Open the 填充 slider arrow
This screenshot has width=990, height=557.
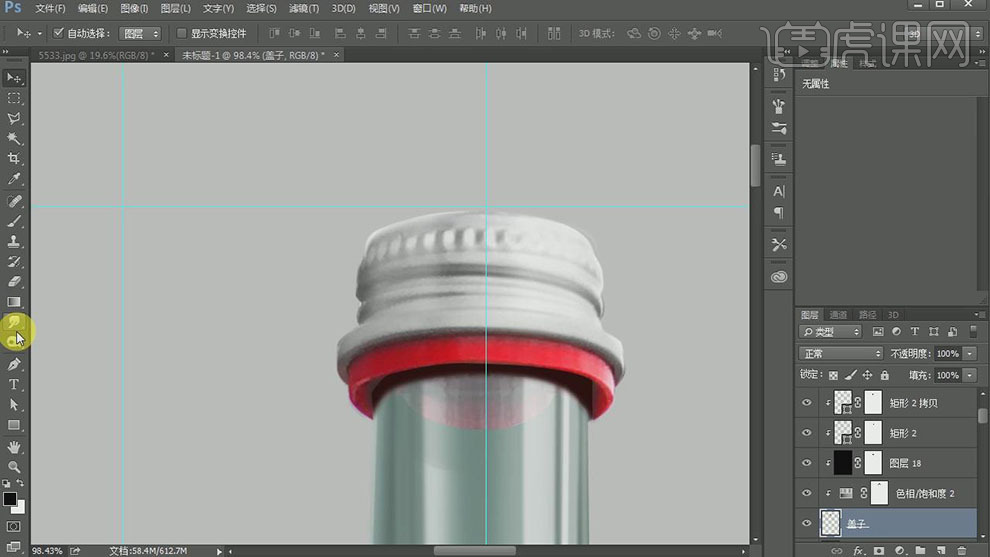(x=970, y=375)
